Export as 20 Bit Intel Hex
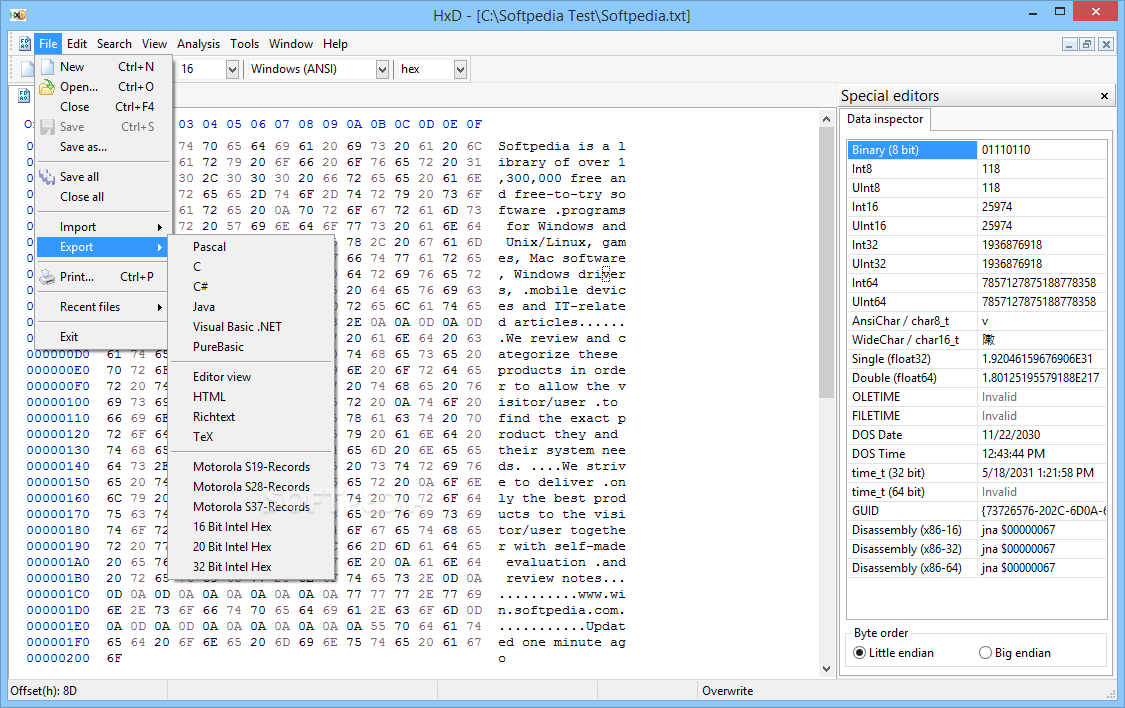Viewport: 1125px width, 708px height. tap(251, 547)
